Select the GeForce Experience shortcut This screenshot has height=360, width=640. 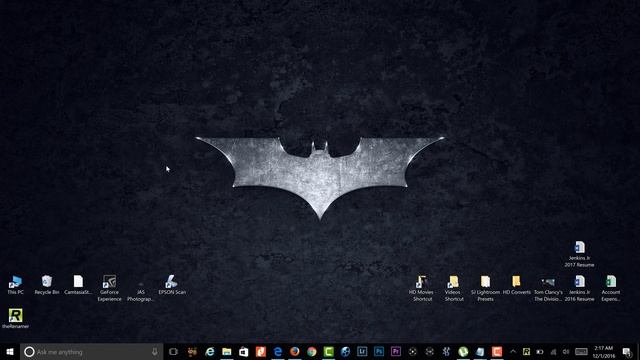click(109, 288)
